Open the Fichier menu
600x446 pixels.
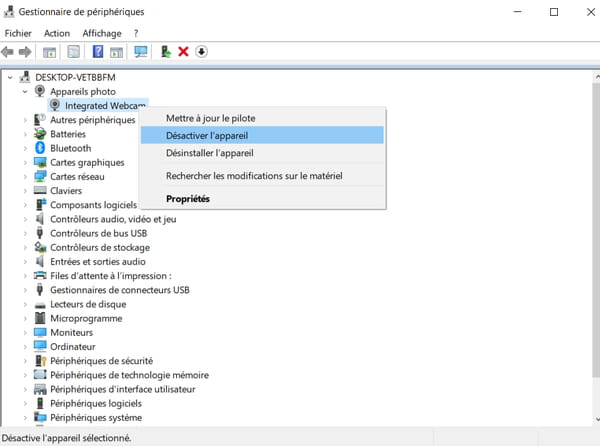(18, 33)
